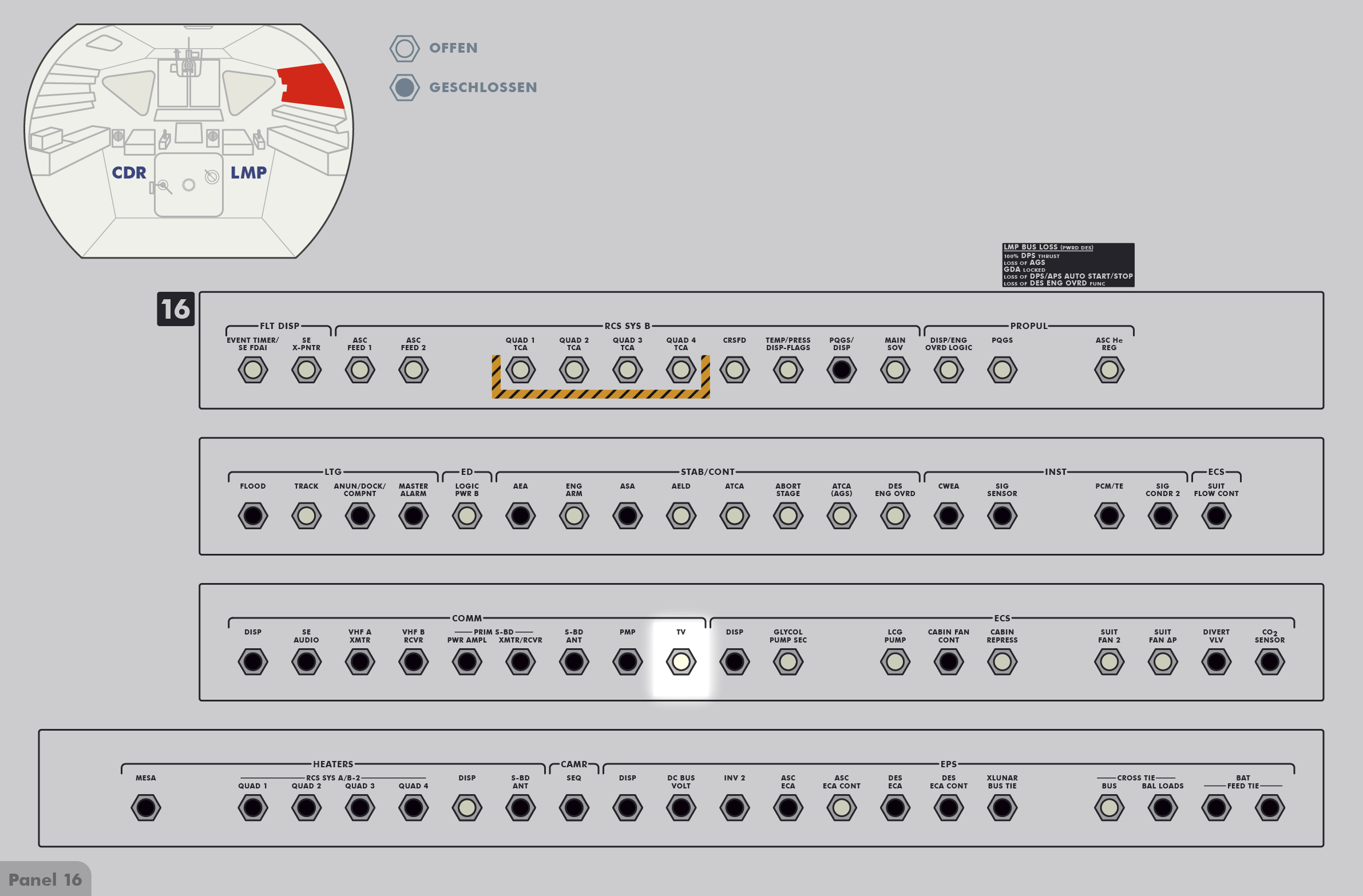Screen dimensions: 1363x896
Task: Click the LMP label in the cabin diagram
Action: point(248,172)
